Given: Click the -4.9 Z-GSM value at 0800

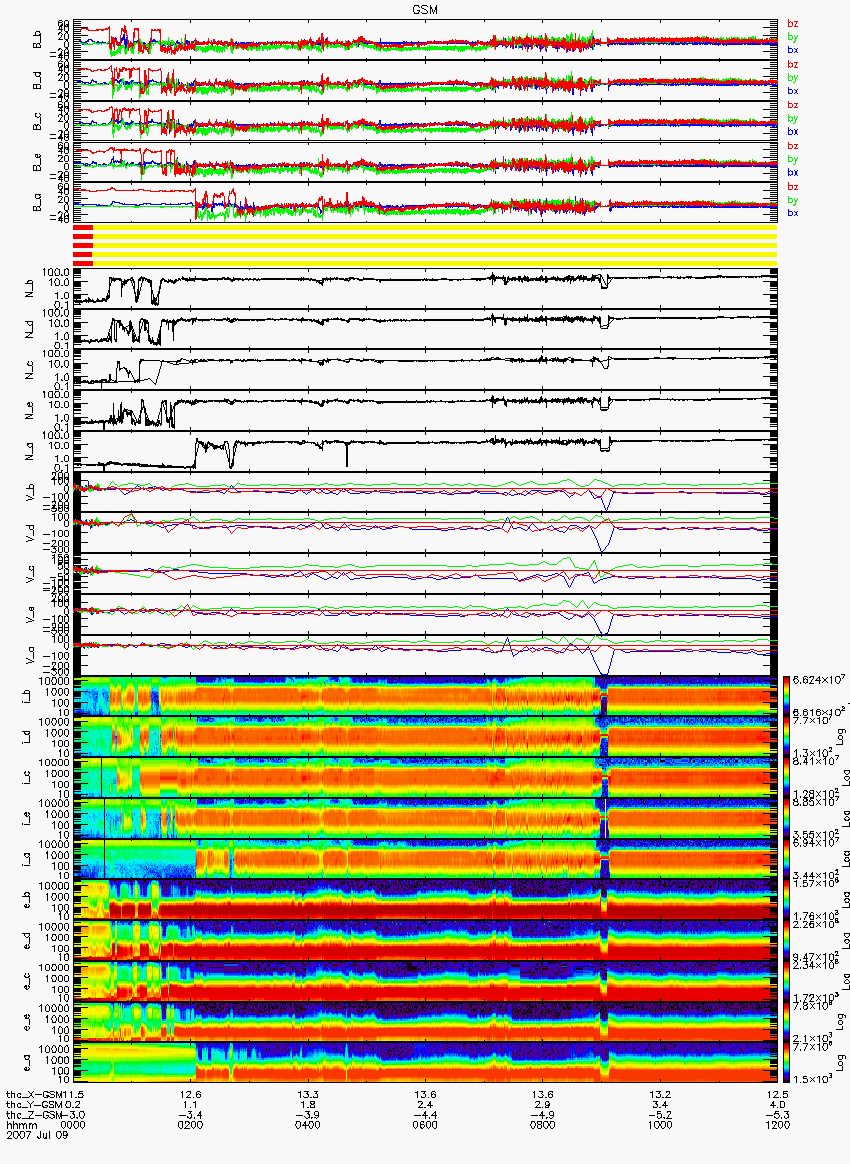Looking at the screenshot, I should click(543, 1116).
